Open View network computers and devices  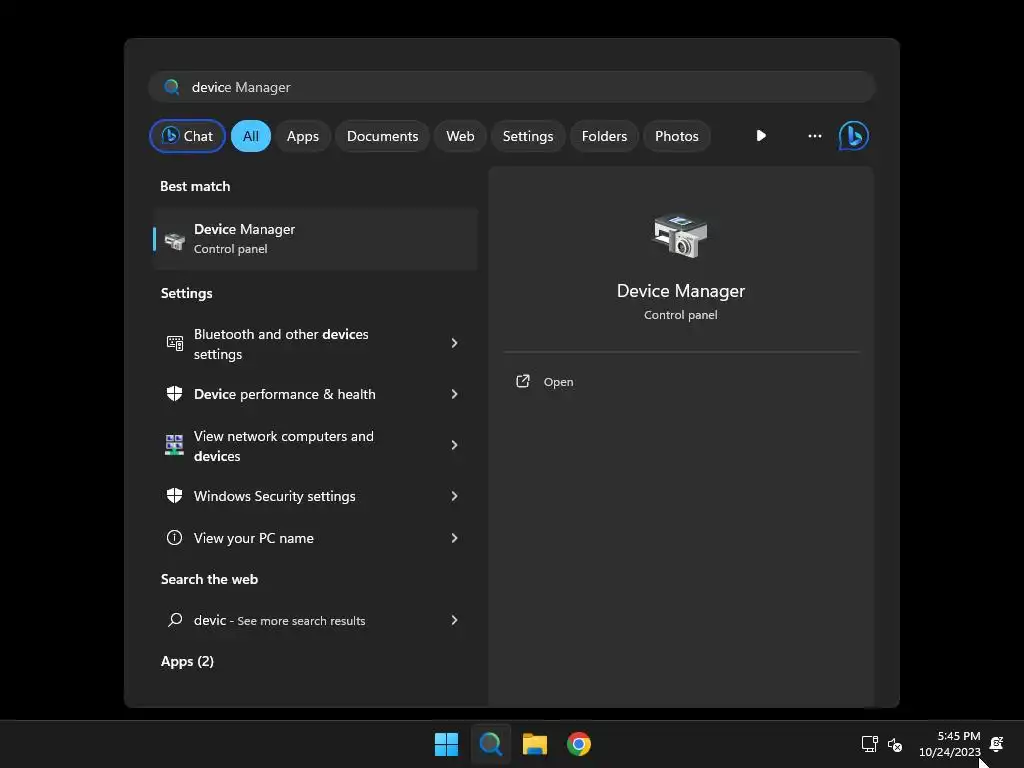coord(315,445)
